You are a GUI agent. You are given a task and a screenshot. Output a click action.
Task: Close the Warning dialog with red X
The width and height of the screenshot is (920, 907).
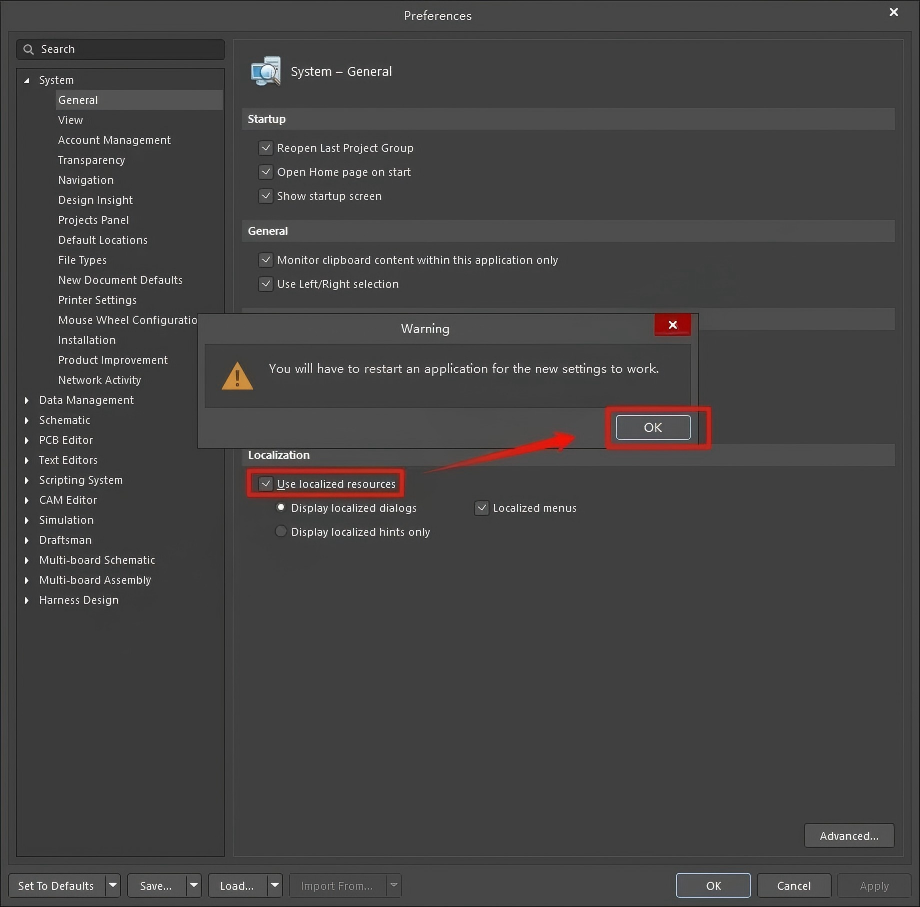672,325
